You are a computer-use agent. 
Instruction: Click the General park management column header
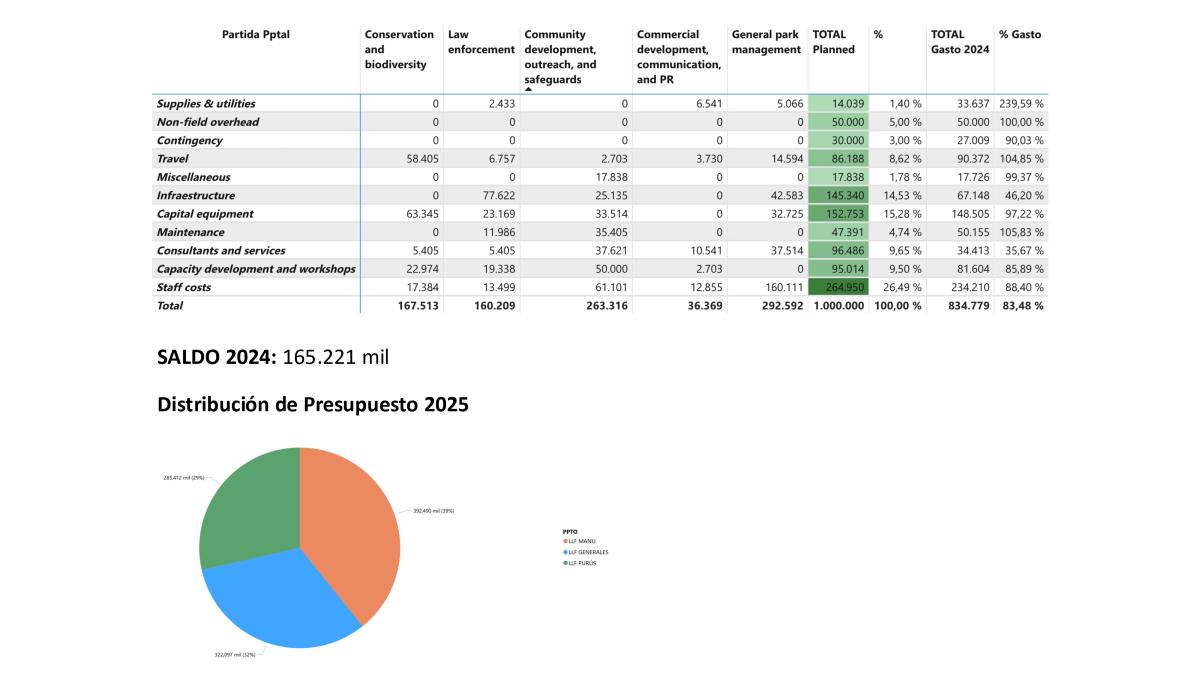766,42
